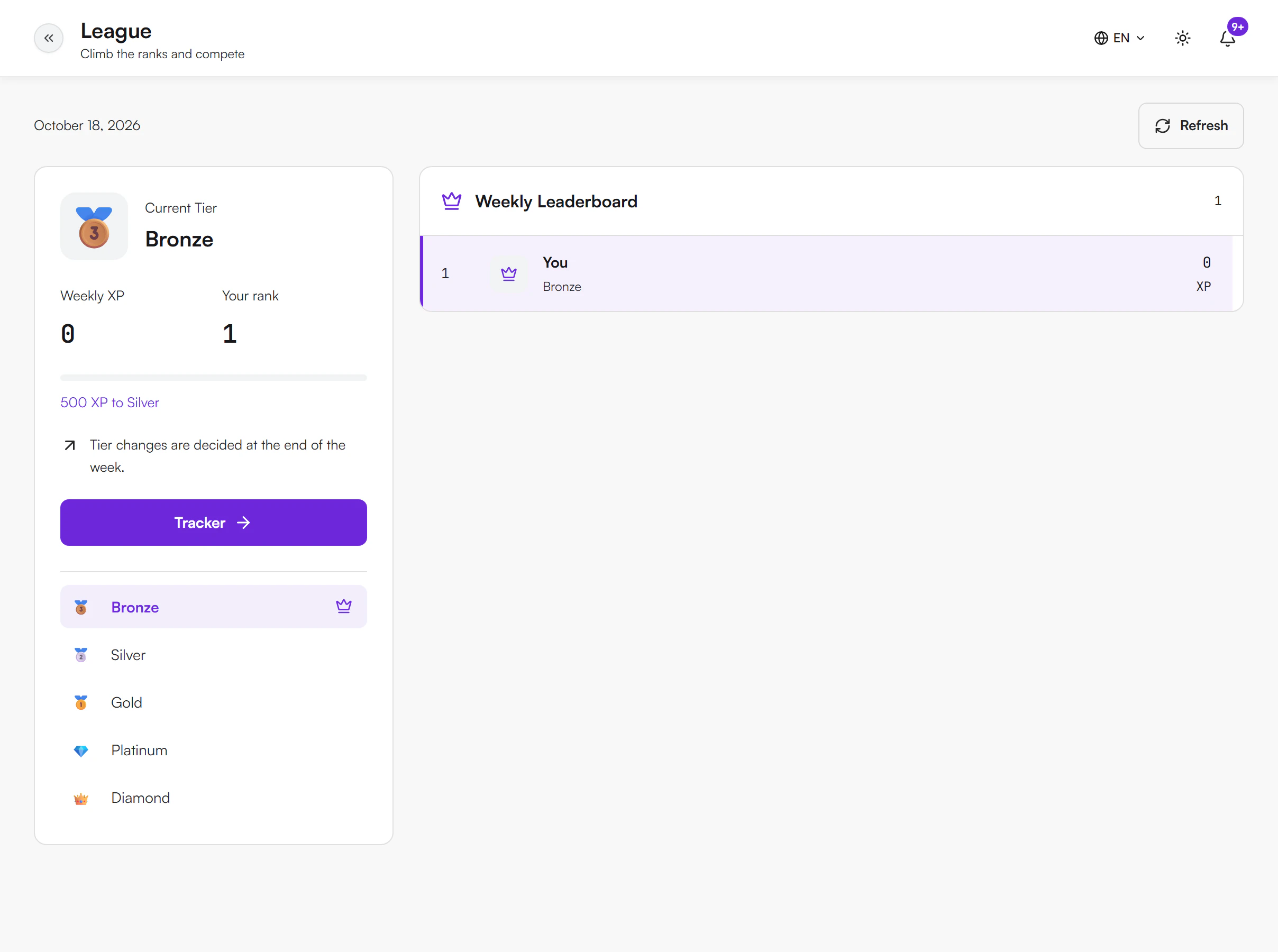Open the EN language dropdown

click(x=1119, y=38)
